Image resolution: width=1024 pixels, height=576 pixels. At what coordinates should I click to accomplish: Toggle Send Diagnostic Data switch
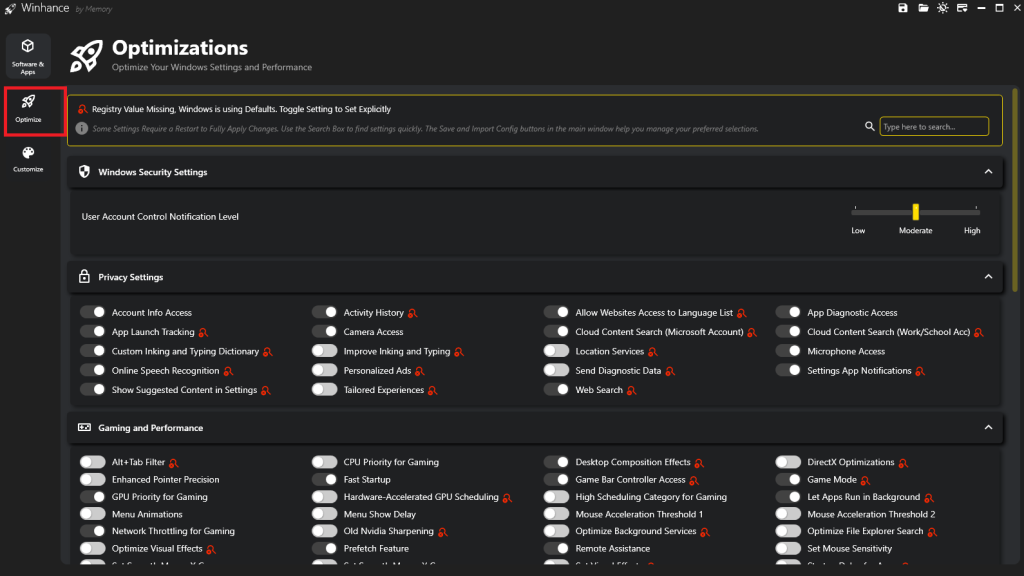click(556, 370)
